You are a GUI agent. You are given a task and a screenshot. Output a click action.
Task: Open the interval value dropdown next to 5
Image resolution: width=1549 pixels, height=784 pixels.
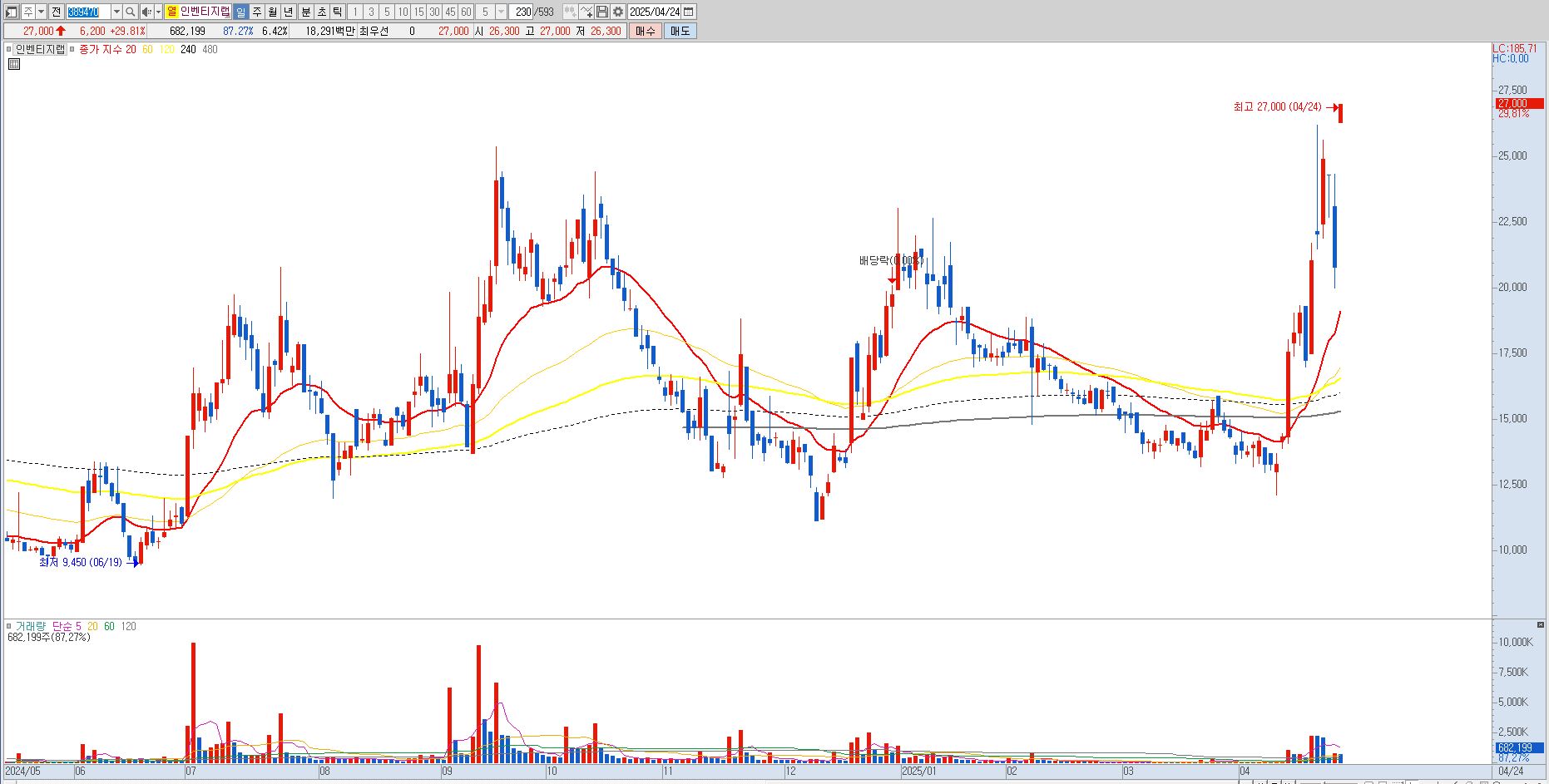(501, 12)
